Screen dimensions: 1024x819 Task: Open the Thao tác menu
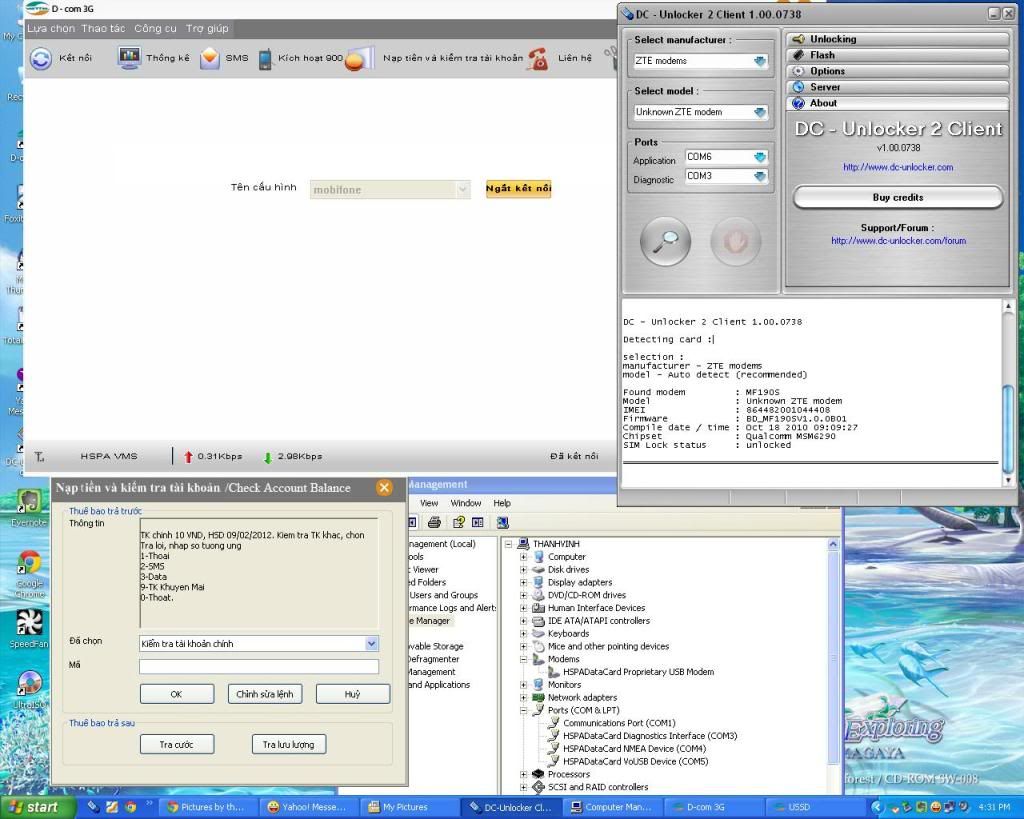(104, 29)
